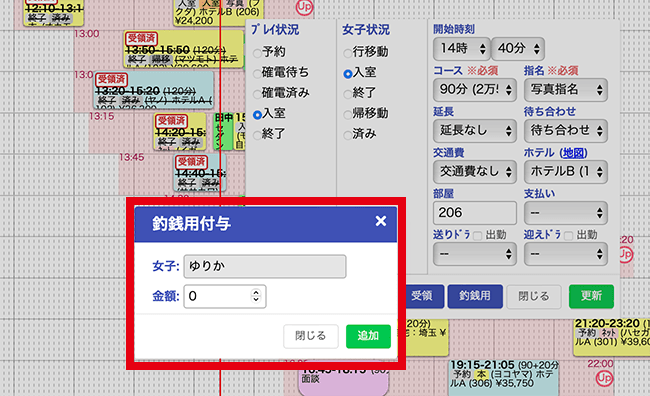650x396 pixels.
Task: Open the 地図 map link
Action: pyautogui.click(x=574, y=153)
